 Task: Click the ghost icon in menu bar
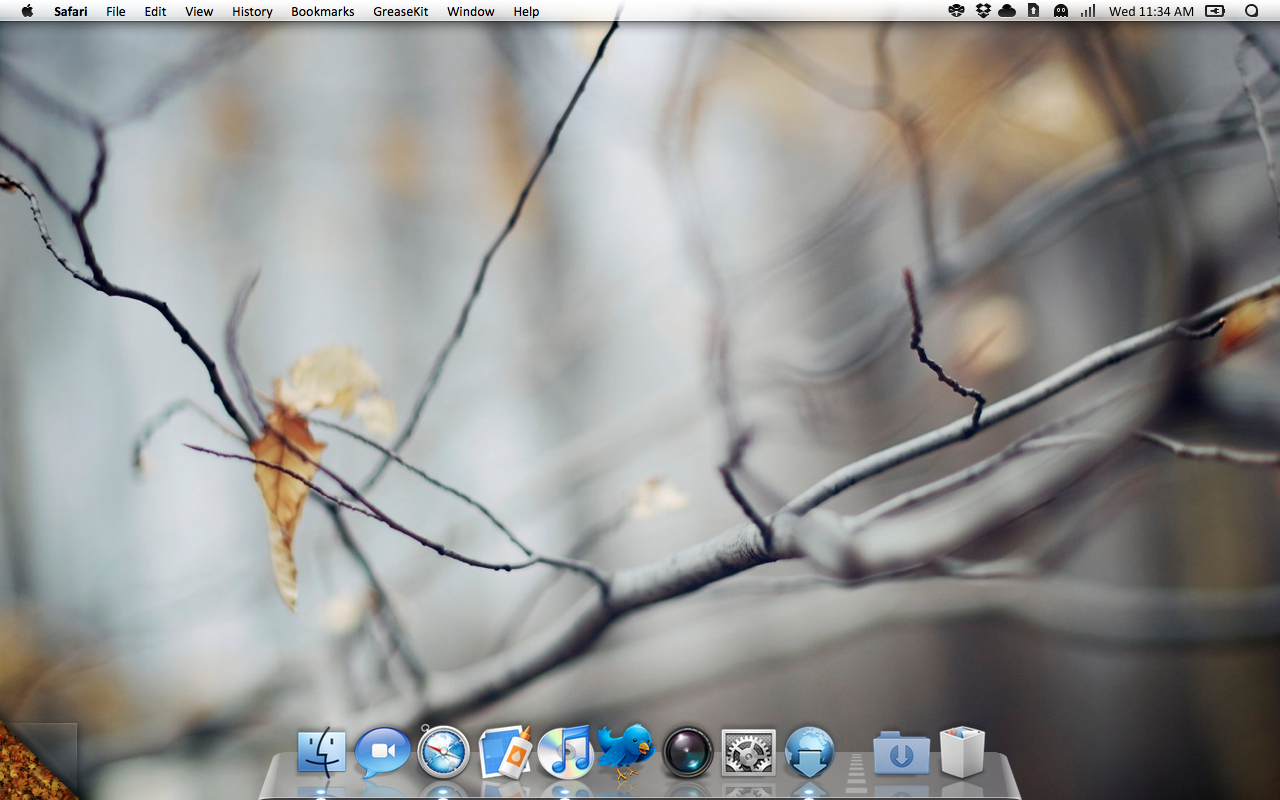coord(1060,11)
